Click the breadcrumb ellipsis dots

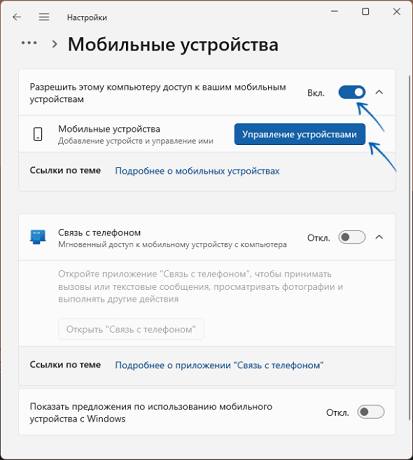click(x=29, y=43)
